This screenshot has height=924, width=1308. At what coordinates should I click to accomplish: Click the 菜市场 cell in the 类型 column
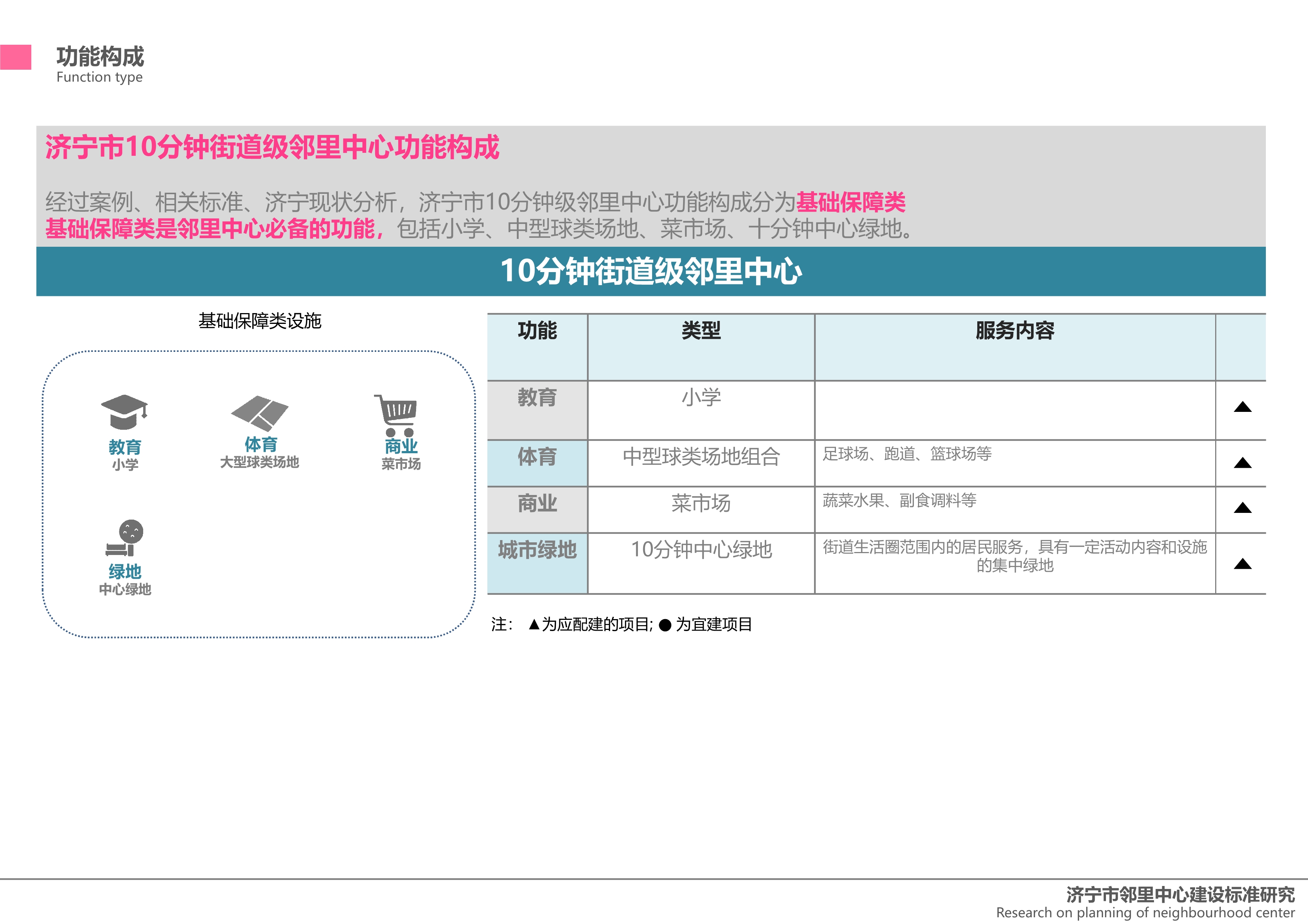click(x=701, y=510)
